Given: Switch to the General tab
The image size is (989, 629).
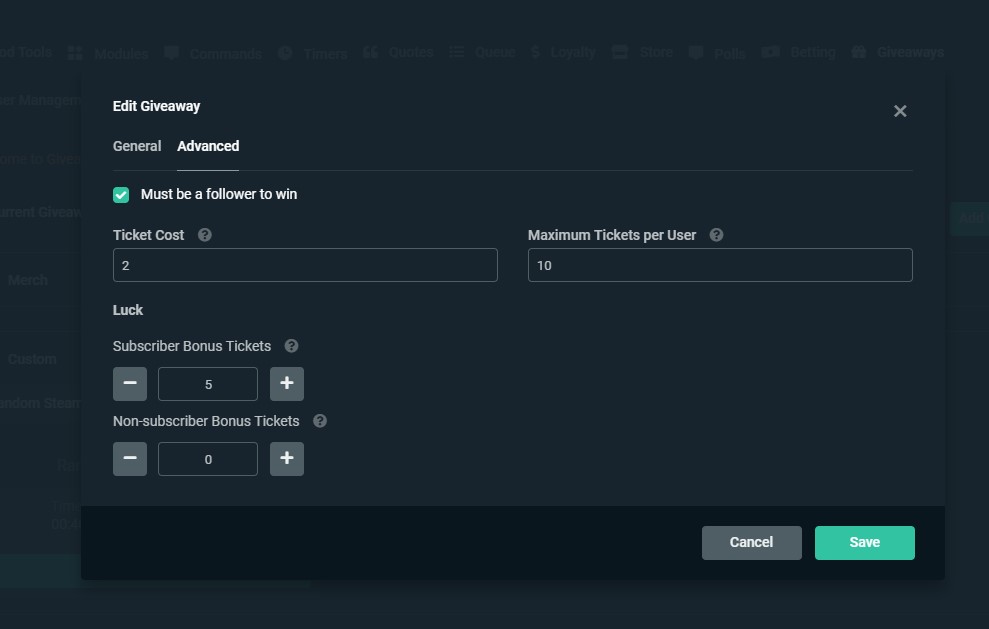Looking at the screenshot, I should pyautogui.click(x=137, y=146).
